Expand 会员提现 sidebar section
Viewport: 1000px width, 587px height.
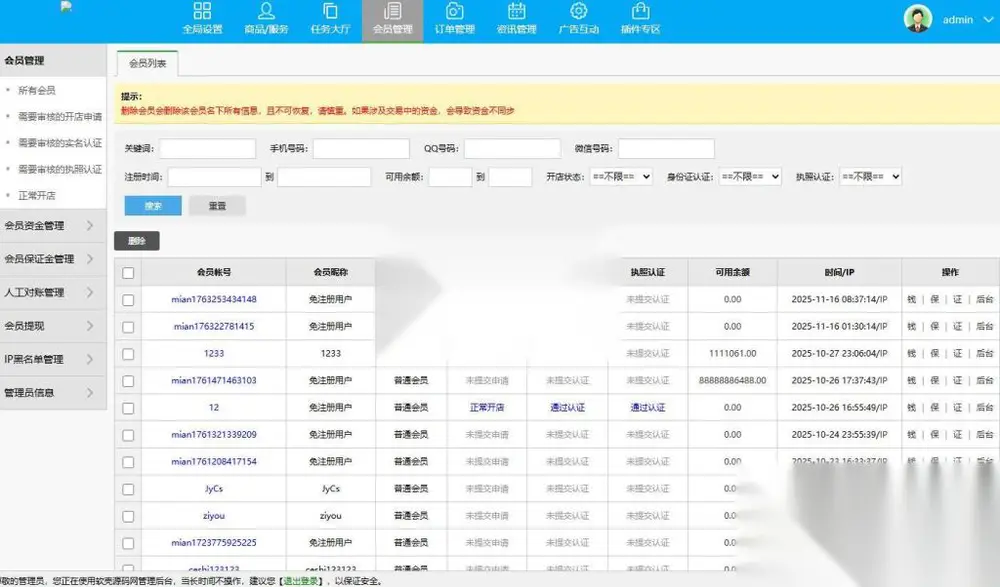53,326
